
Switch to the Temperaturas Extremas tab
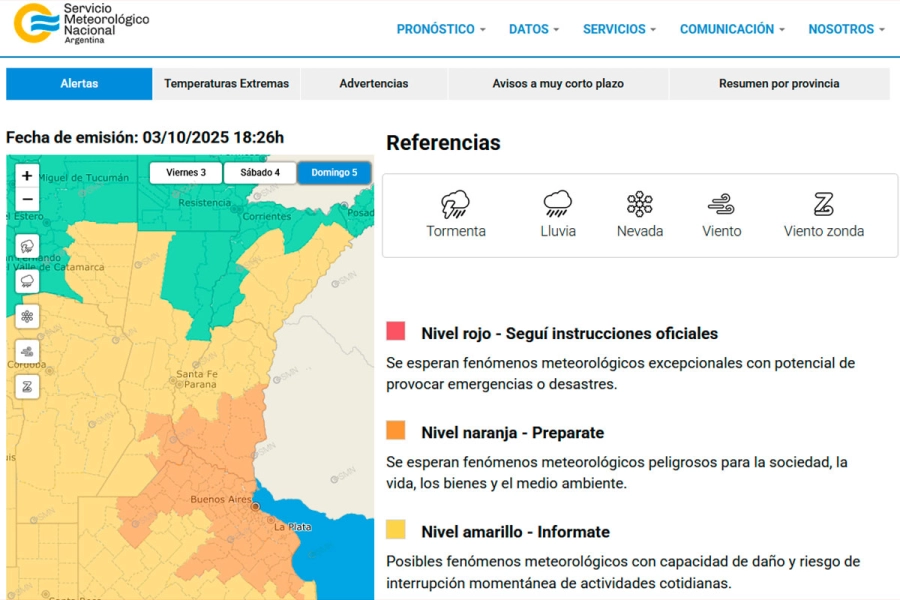pos(226,84)
